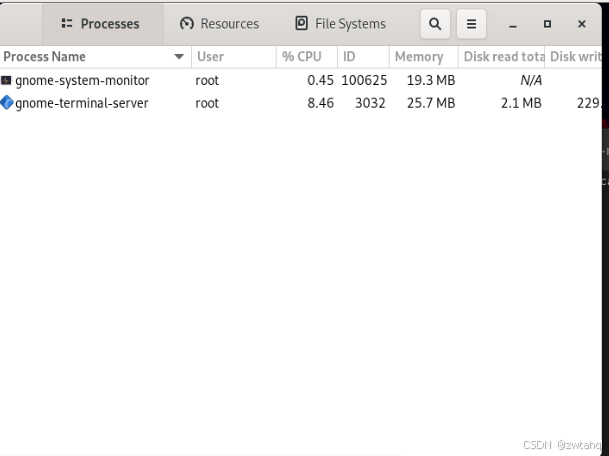Click process ID 100625
609x456 pixels.
coord(364,80)
